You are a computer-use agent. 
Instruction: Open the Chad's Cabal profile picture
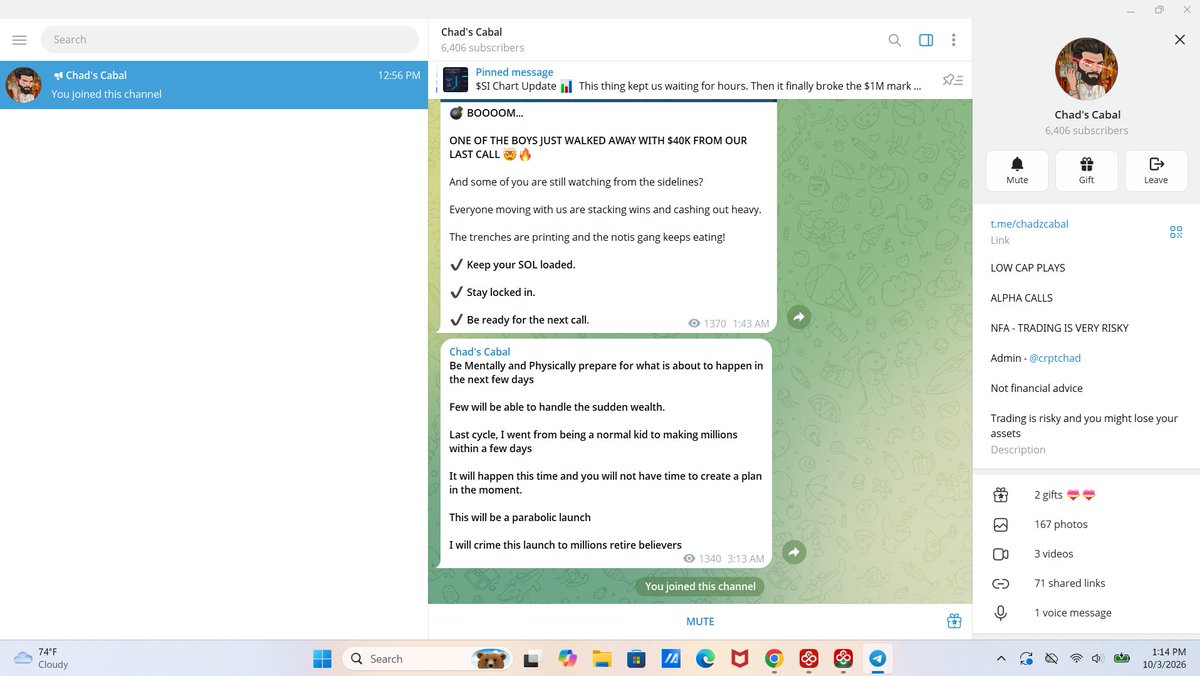point(1087,69)
